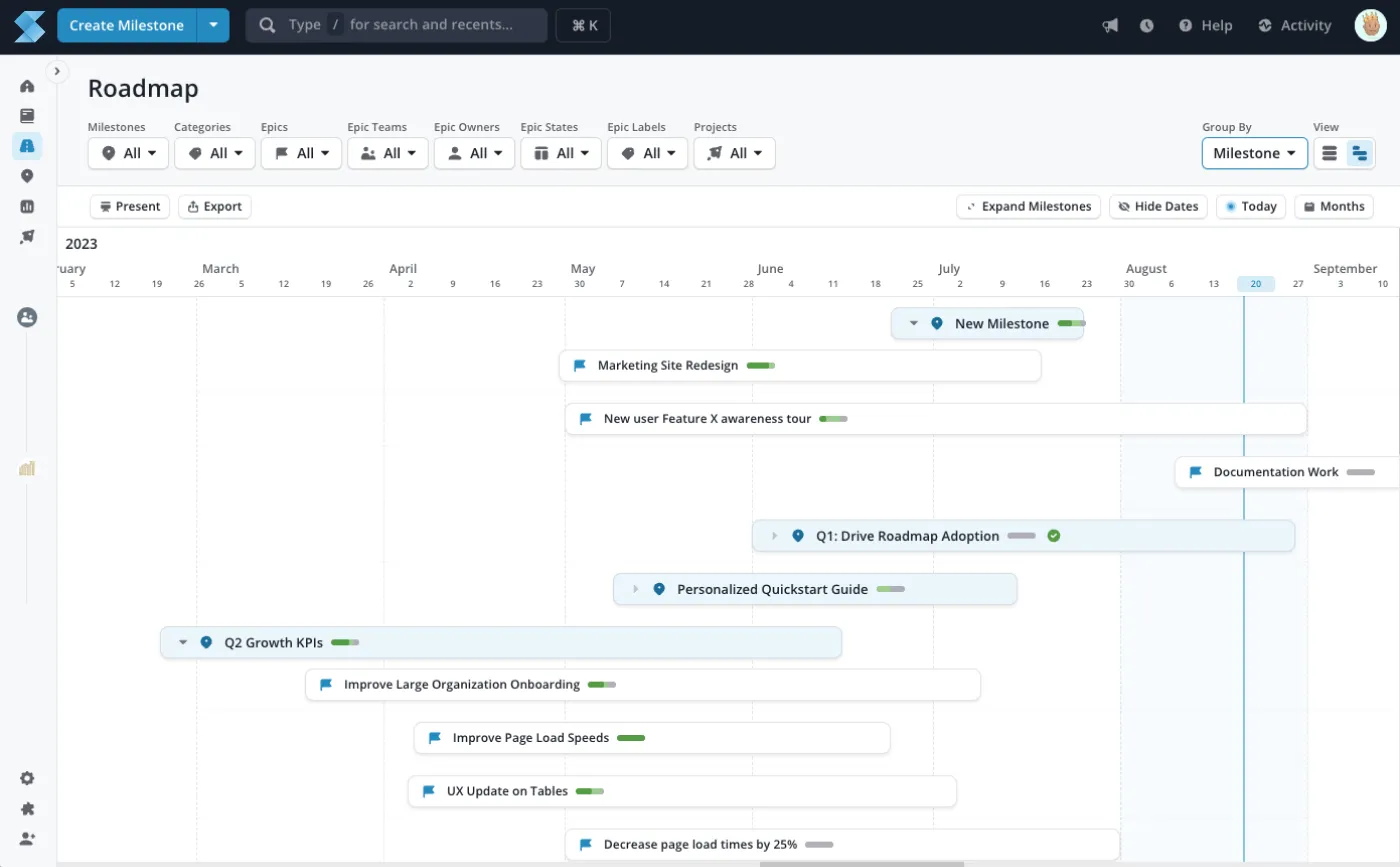Open the Stories book icon in sidebar

point(27,116)
